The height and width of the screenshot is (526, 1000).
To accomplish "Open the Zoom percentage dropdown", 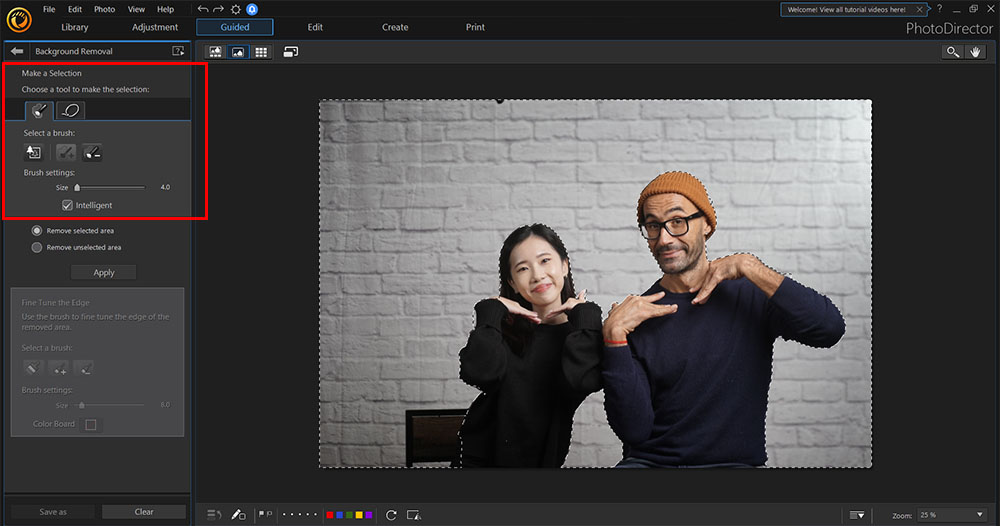I will (952, 515).
